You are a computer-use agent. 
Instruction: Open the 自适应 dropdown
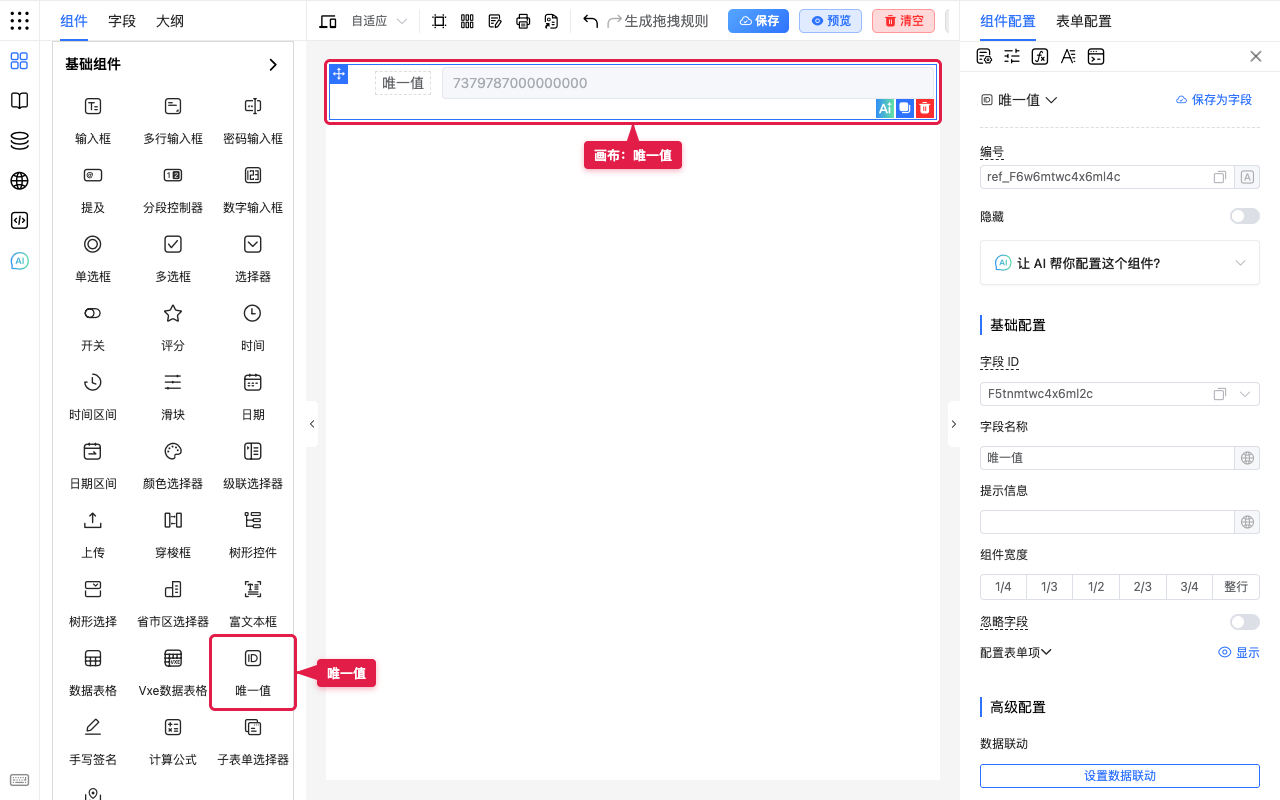pos(379,21)
